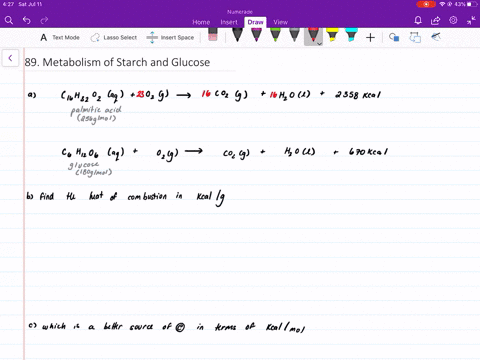Share the notebook page

[x=435, y=21]
